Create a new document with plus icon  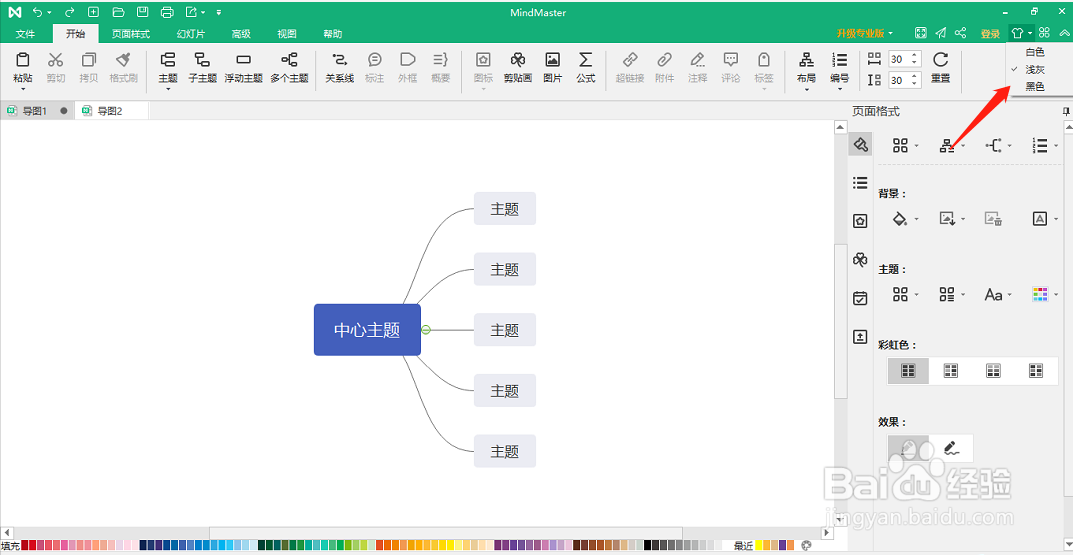[94, 12]
